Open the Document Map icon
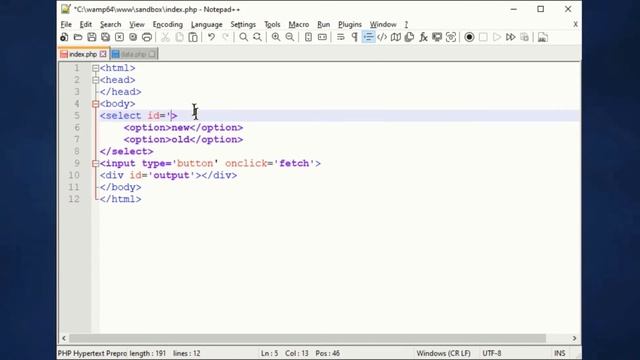The image size is (640, 360). (396, 37)
